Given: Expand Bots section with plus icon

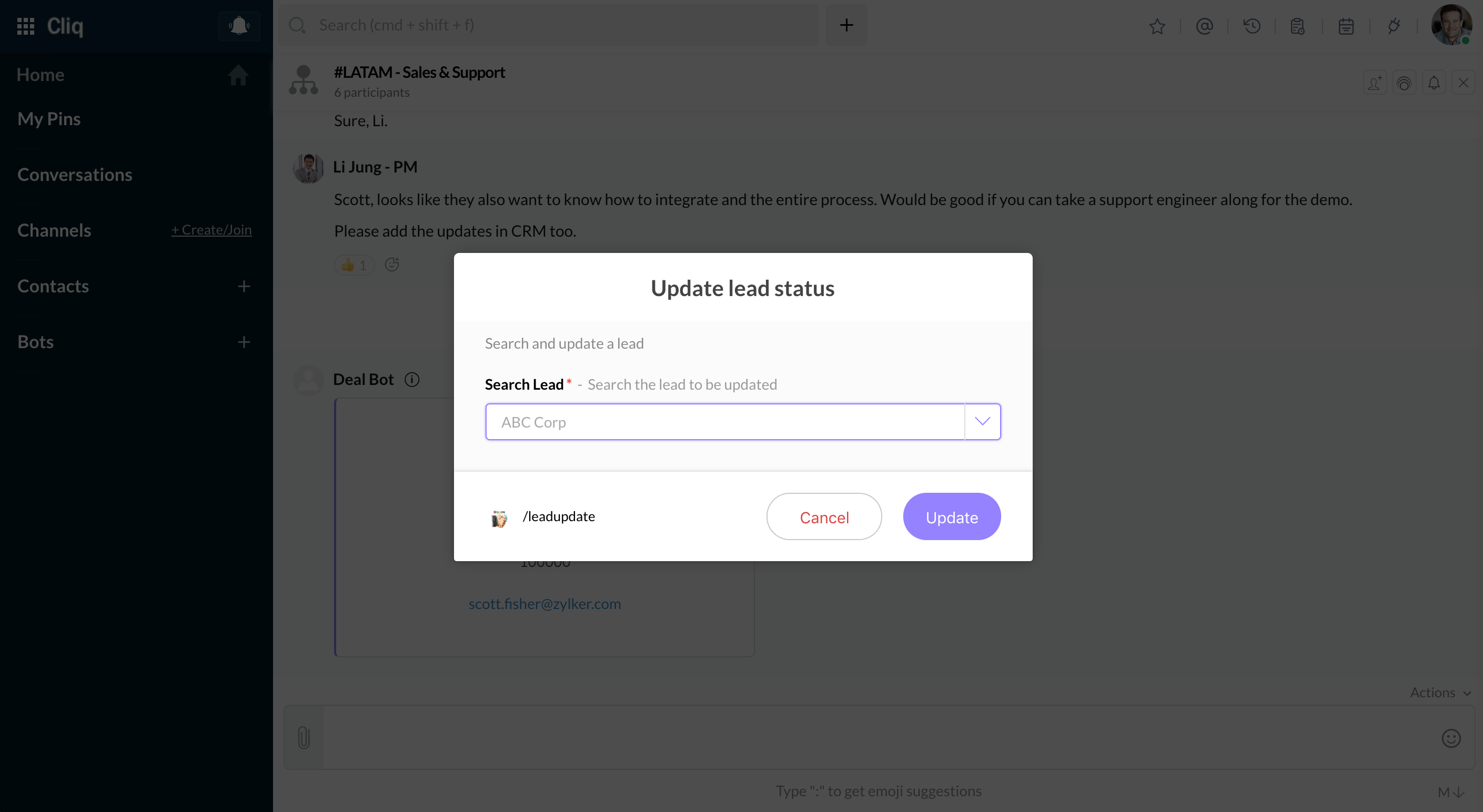Looking at the screenshot, I should pyautogui.click(x=244, y=342).
